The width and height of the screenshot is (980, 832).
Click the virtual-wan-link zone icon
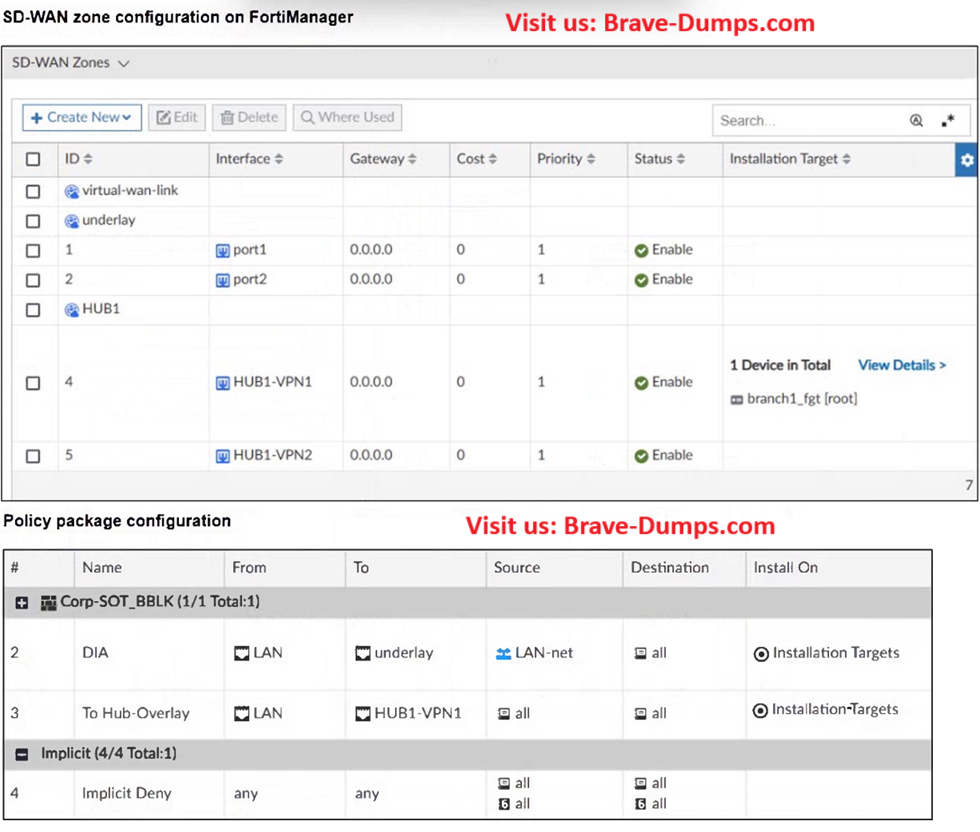click(72, 191)
